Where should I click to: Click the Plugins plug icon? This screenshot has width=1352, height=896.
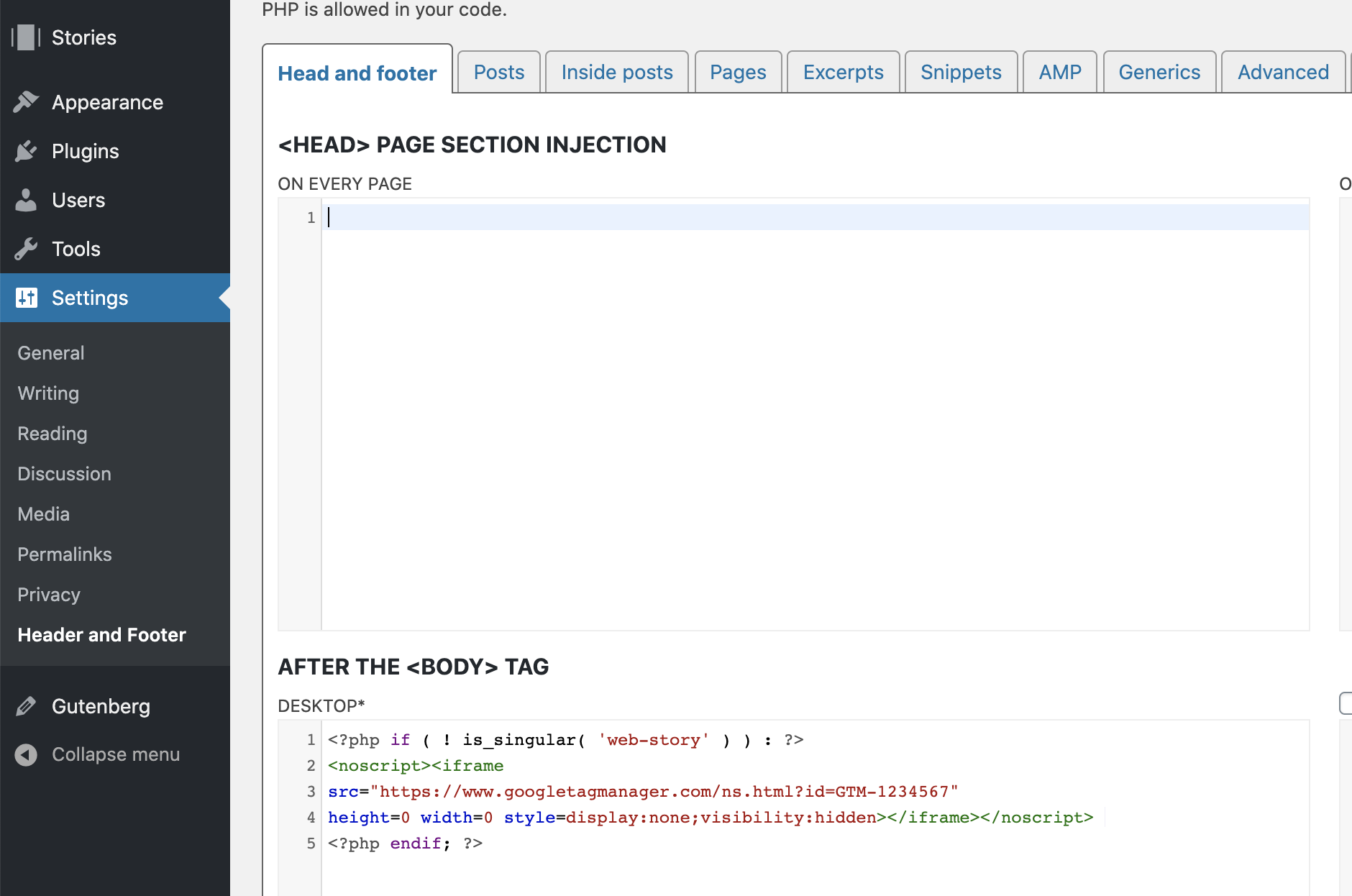click(26, 150)
